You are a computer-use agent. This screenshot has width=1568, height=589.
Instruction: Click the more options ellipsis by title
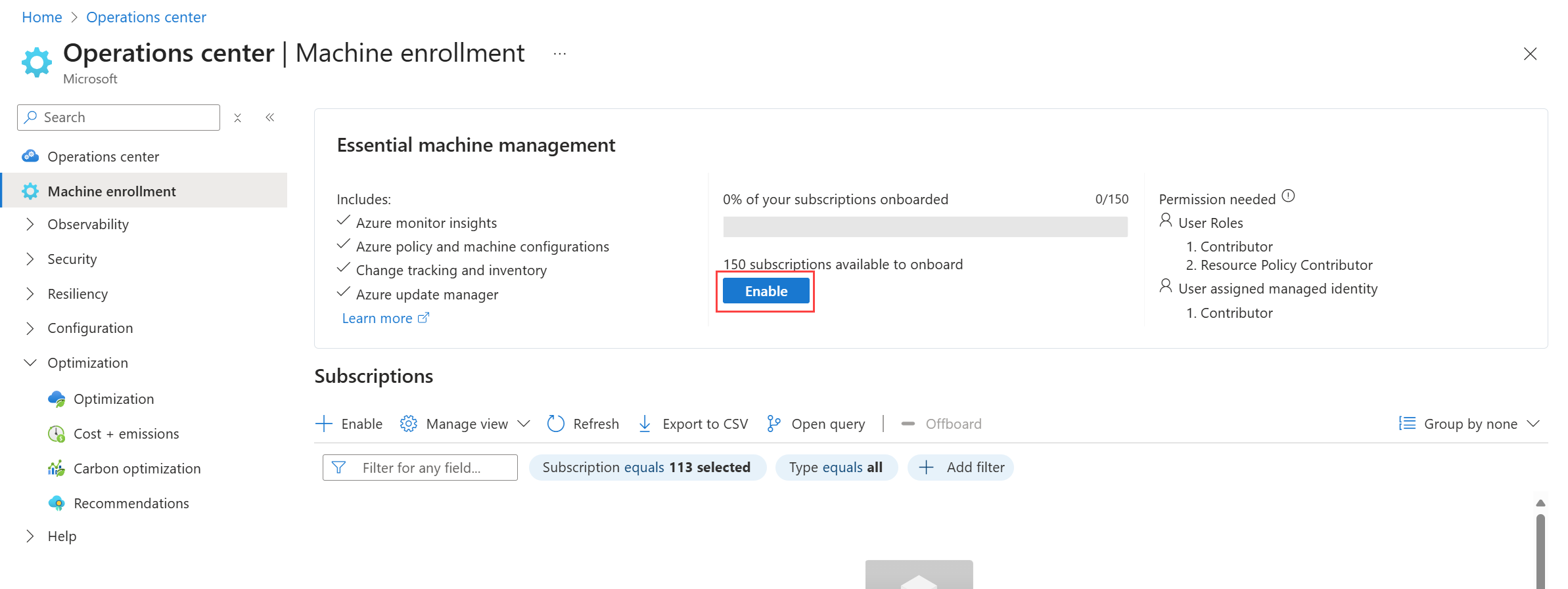click(559, 54)
